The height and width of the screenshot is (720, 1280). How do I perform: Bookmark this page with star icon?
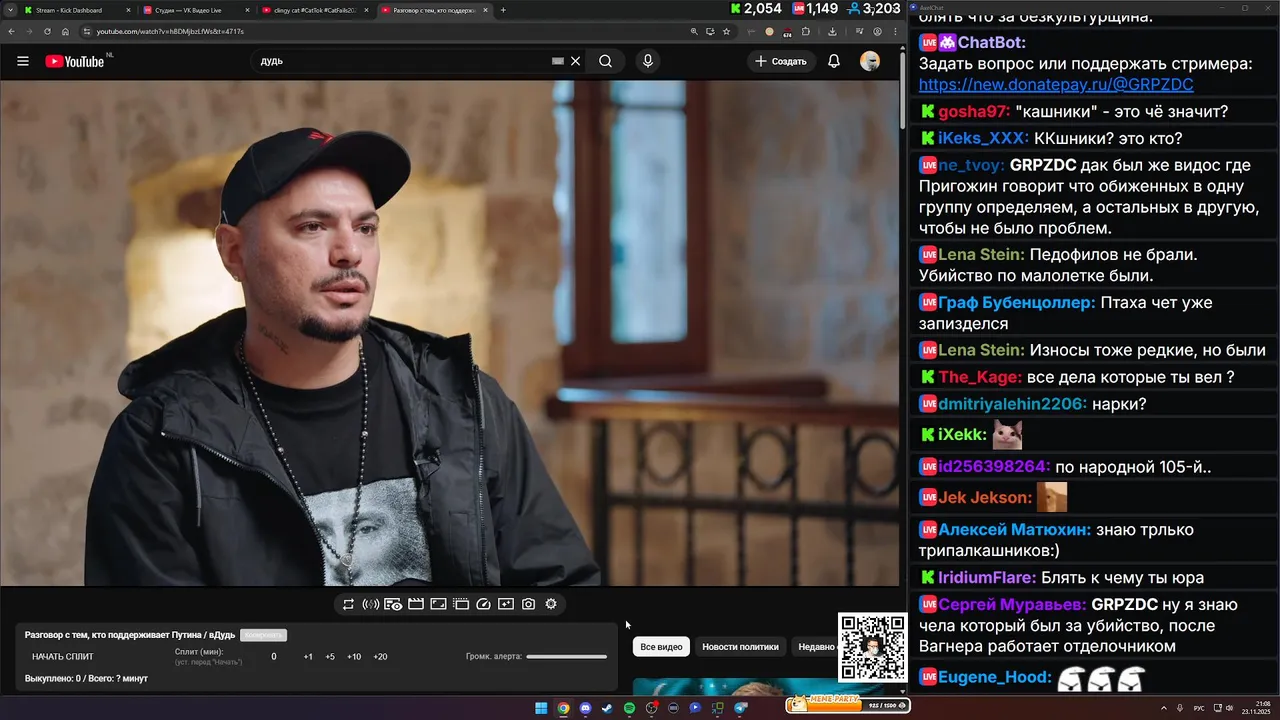tap(726, 31)
